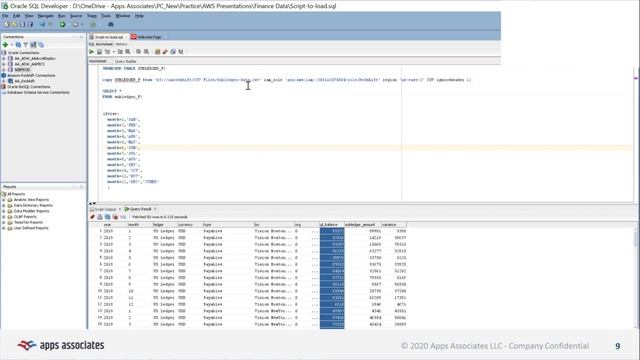The image size is (640, 360).
Task: Click the Explain Plan icon in worksheet toolbar
Action: click(x=107, y=52)
